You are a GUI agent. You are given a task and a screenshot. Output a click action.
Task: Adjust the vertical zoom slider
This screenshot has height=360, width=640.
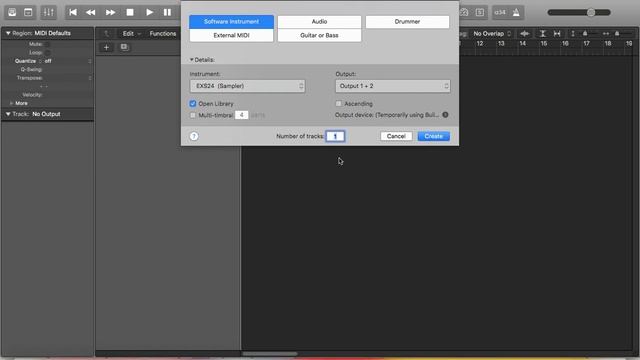585,33
